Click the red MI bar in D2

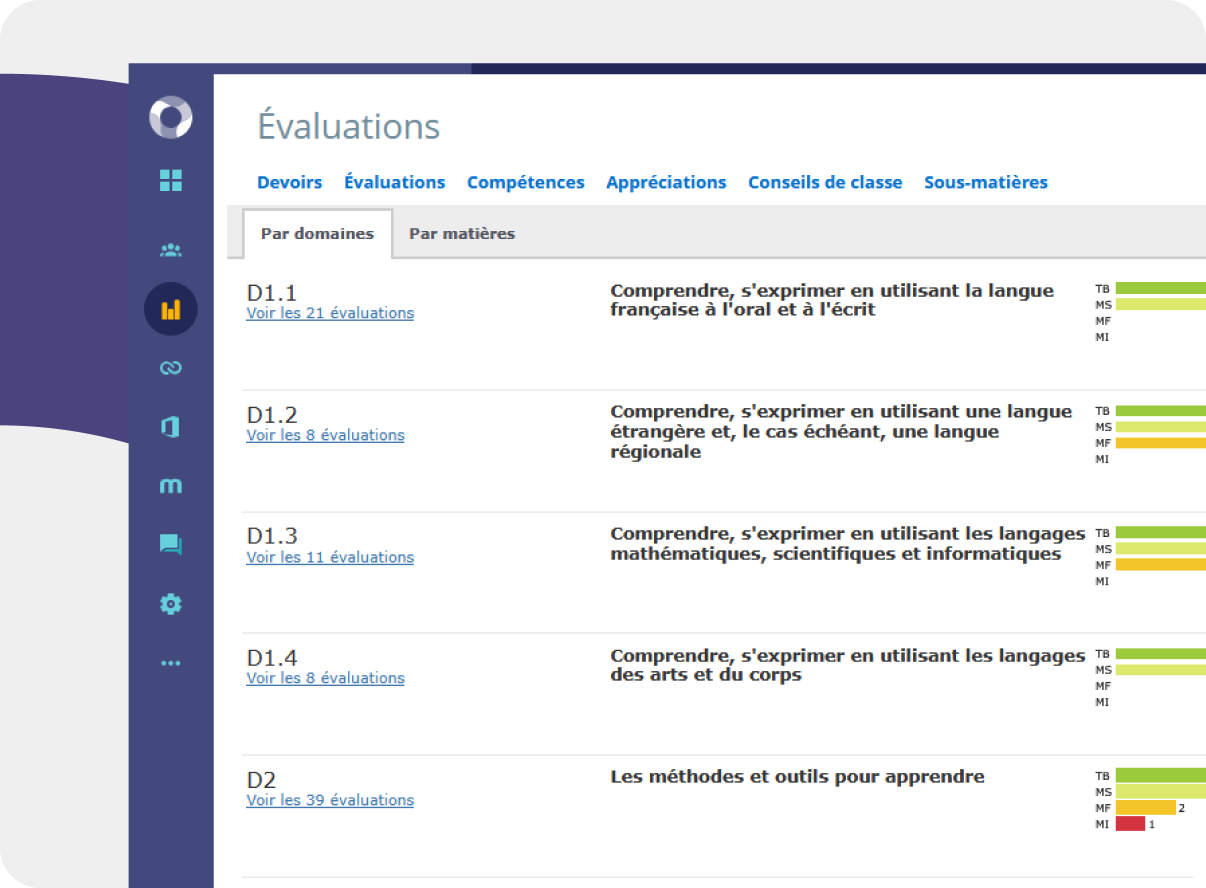(x=1130, y=824)
